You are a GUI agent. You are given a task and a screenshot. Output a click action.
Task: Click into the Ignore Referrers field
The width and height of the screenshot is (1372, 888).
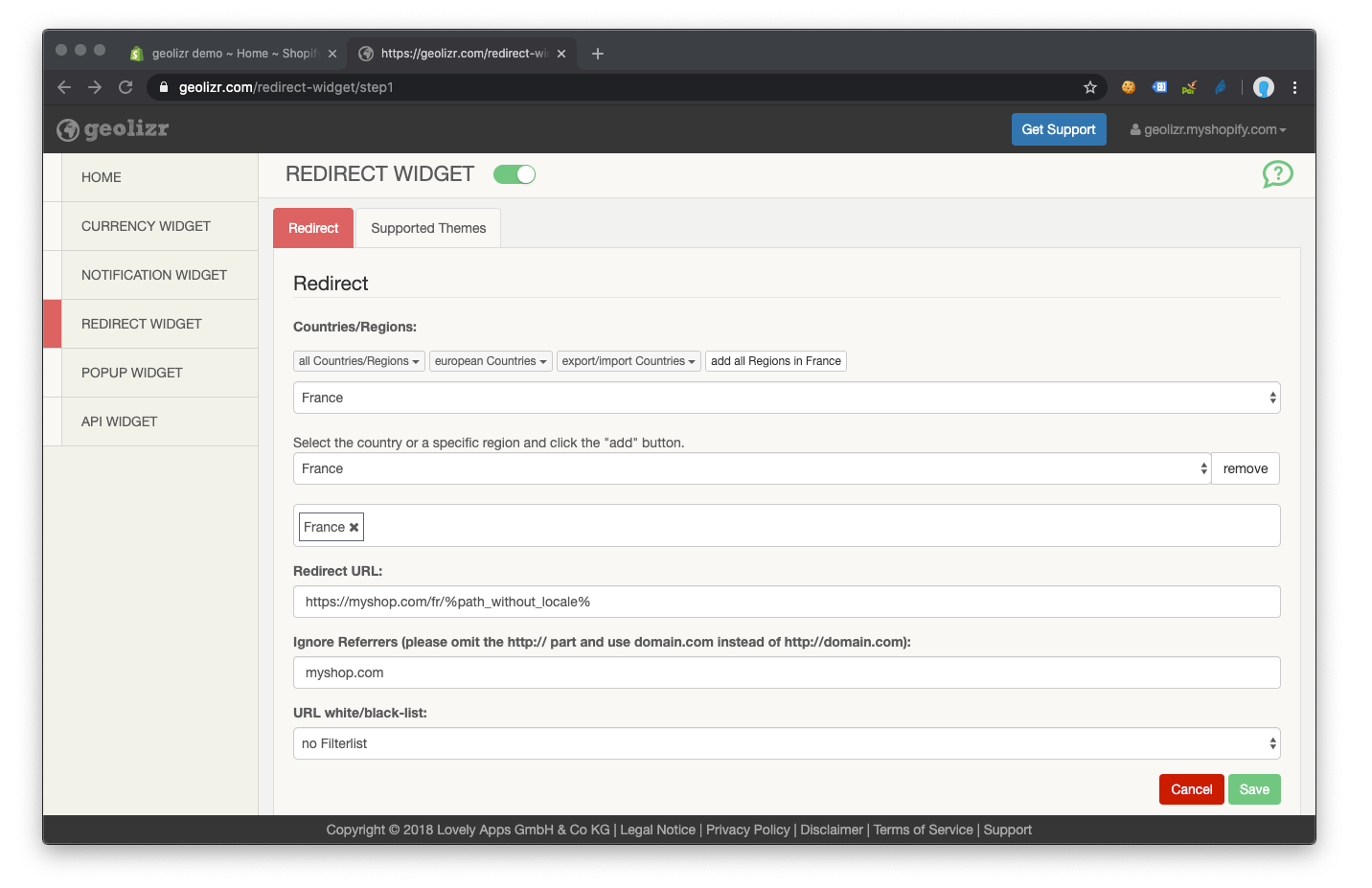click(x=787, y=672)
